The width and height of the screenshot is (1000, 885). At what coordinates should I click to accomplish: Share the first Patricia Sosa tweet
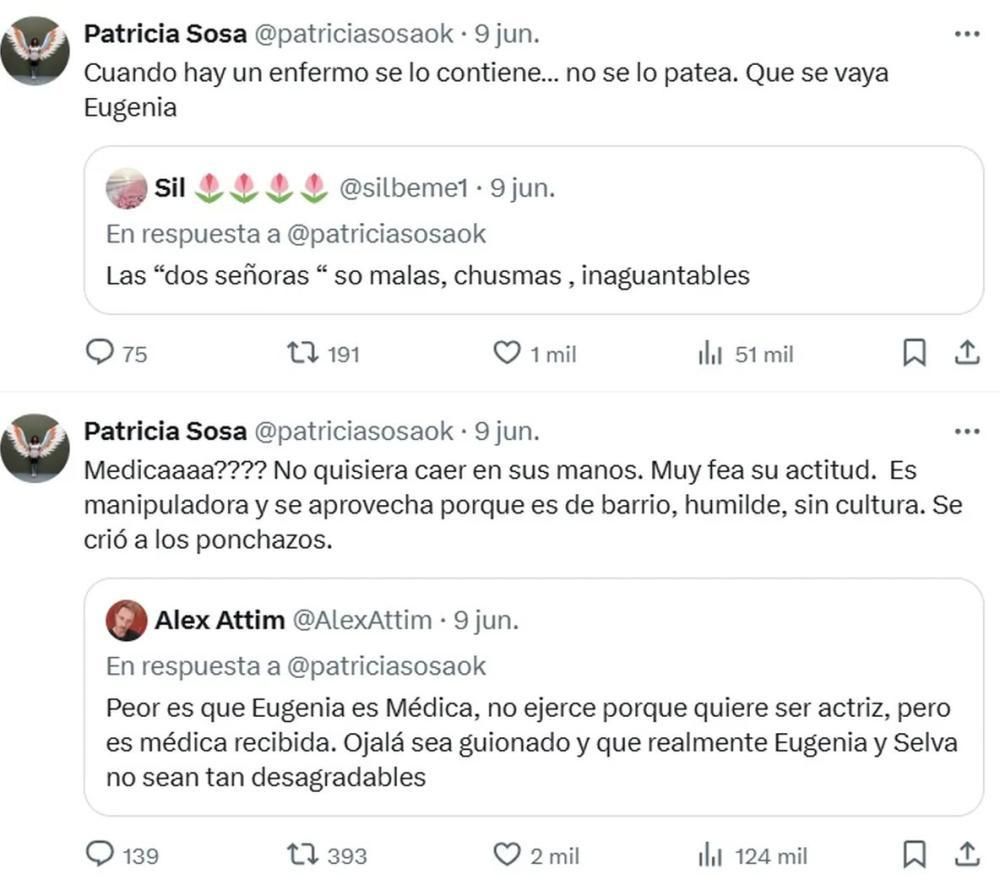pyautogui.click(x=967, y=353)
